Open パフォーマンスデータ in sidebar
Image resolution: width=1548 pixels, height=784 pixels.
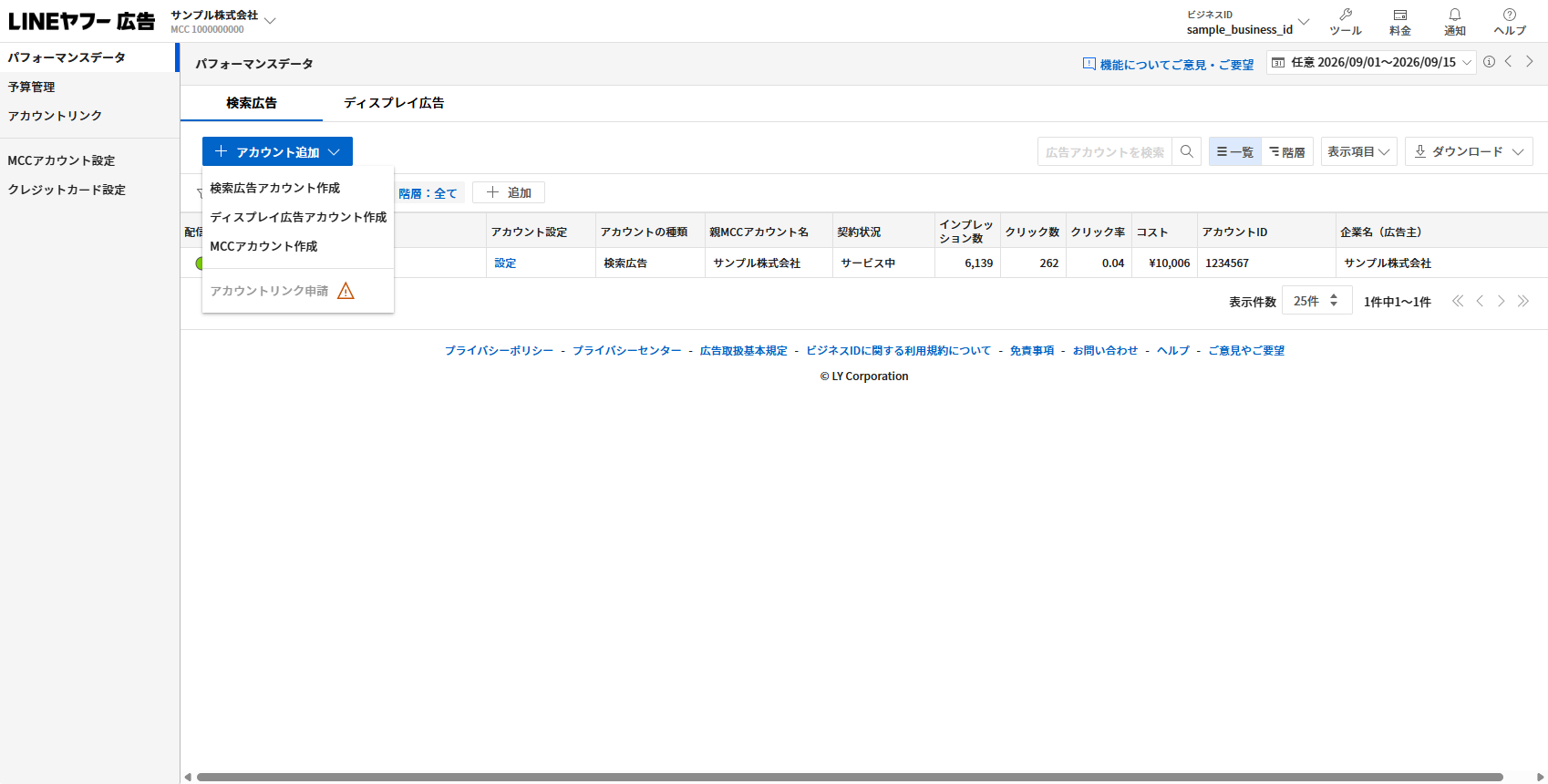point(89,57)
